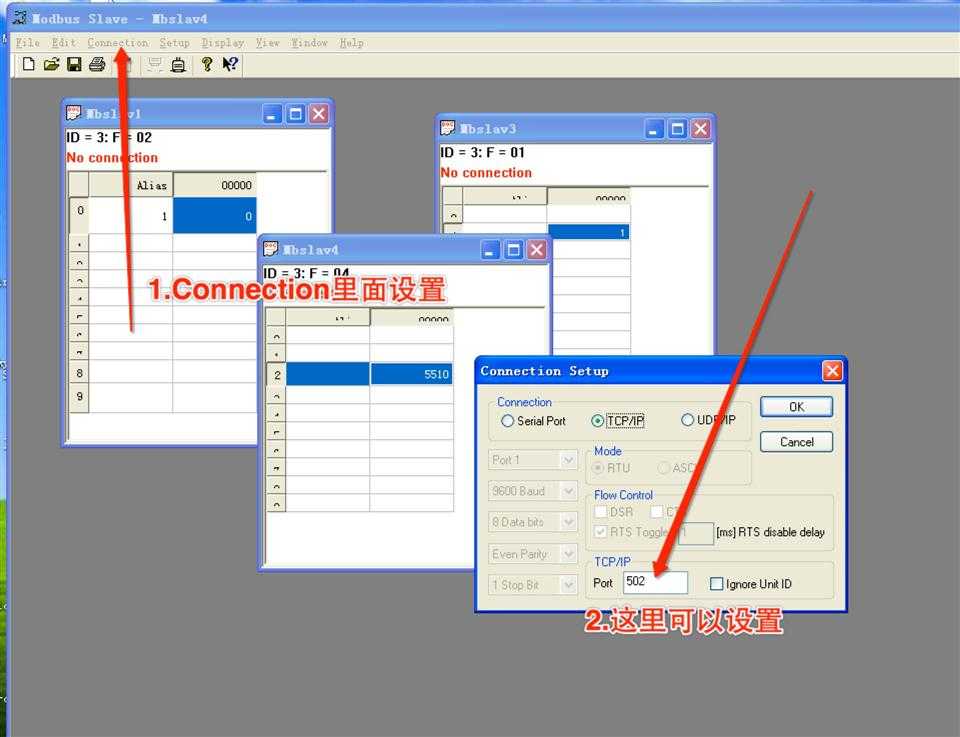Select the highlighted 0 value cell in Mbslav1
960x737 pixels.
(x=215, y=215)
